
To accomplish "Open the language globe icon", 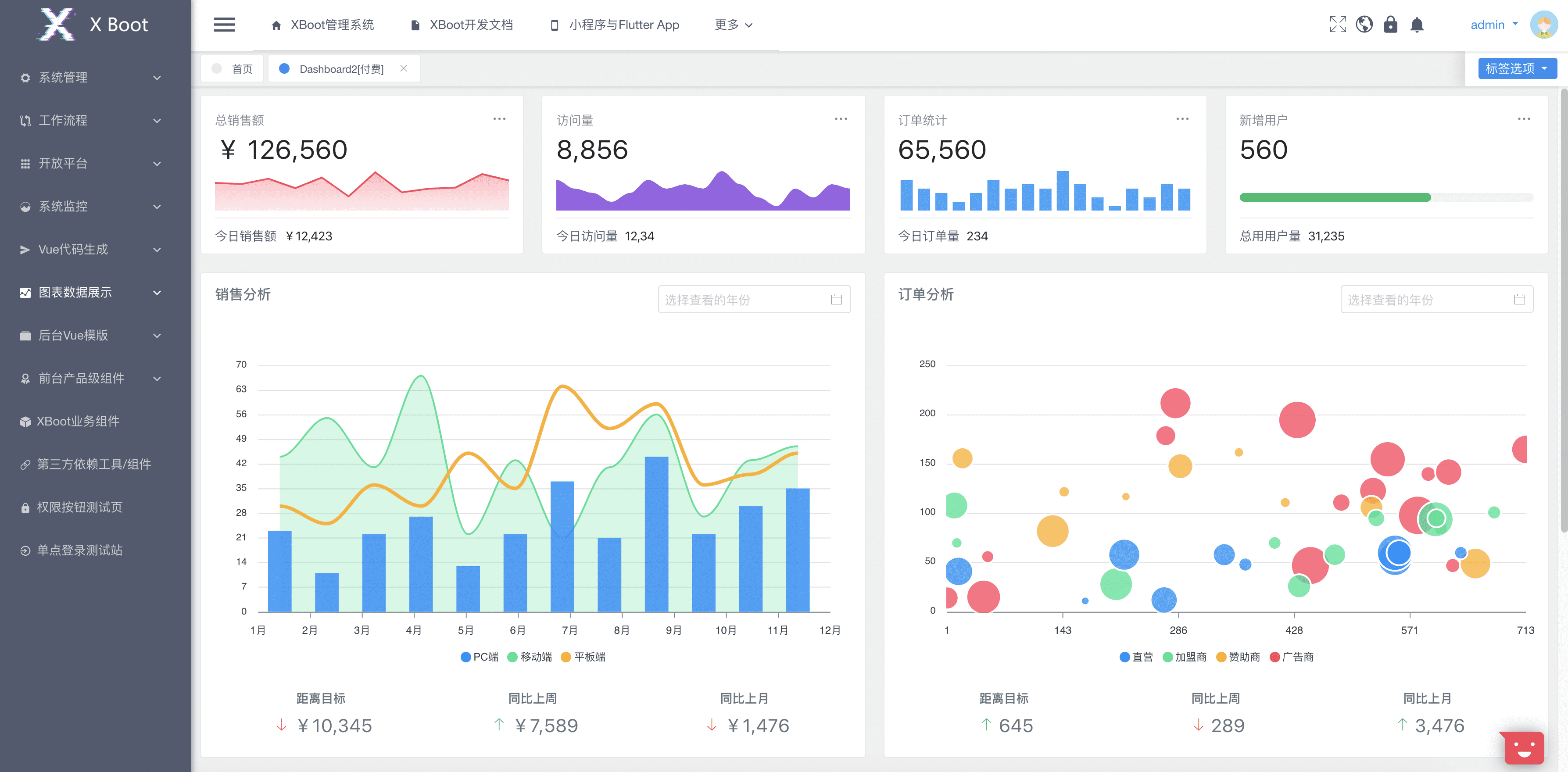I will click(x=1364, y=25).
